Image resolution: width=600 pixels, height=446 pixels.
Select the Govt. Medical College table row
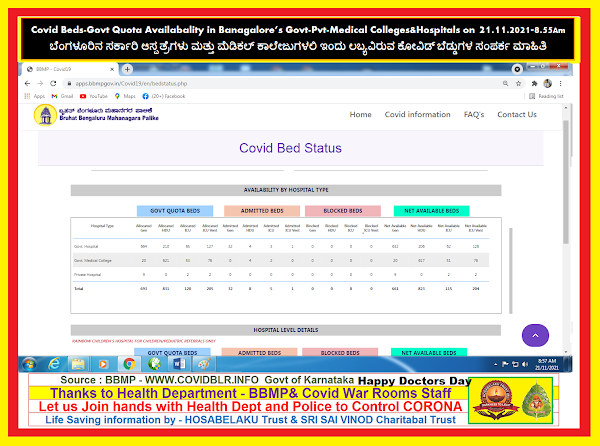tap(281, 260)
